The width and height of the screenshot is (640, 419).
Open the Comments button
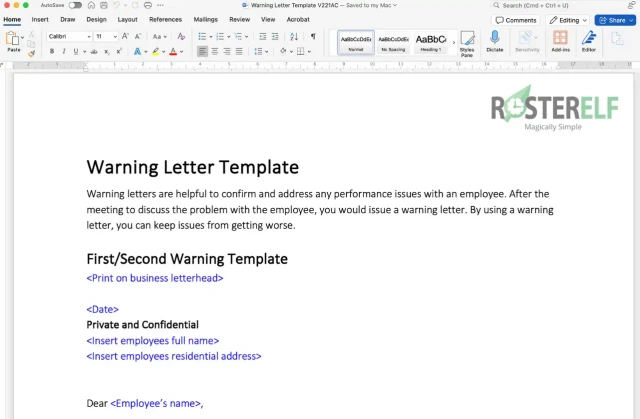(516, 20)
